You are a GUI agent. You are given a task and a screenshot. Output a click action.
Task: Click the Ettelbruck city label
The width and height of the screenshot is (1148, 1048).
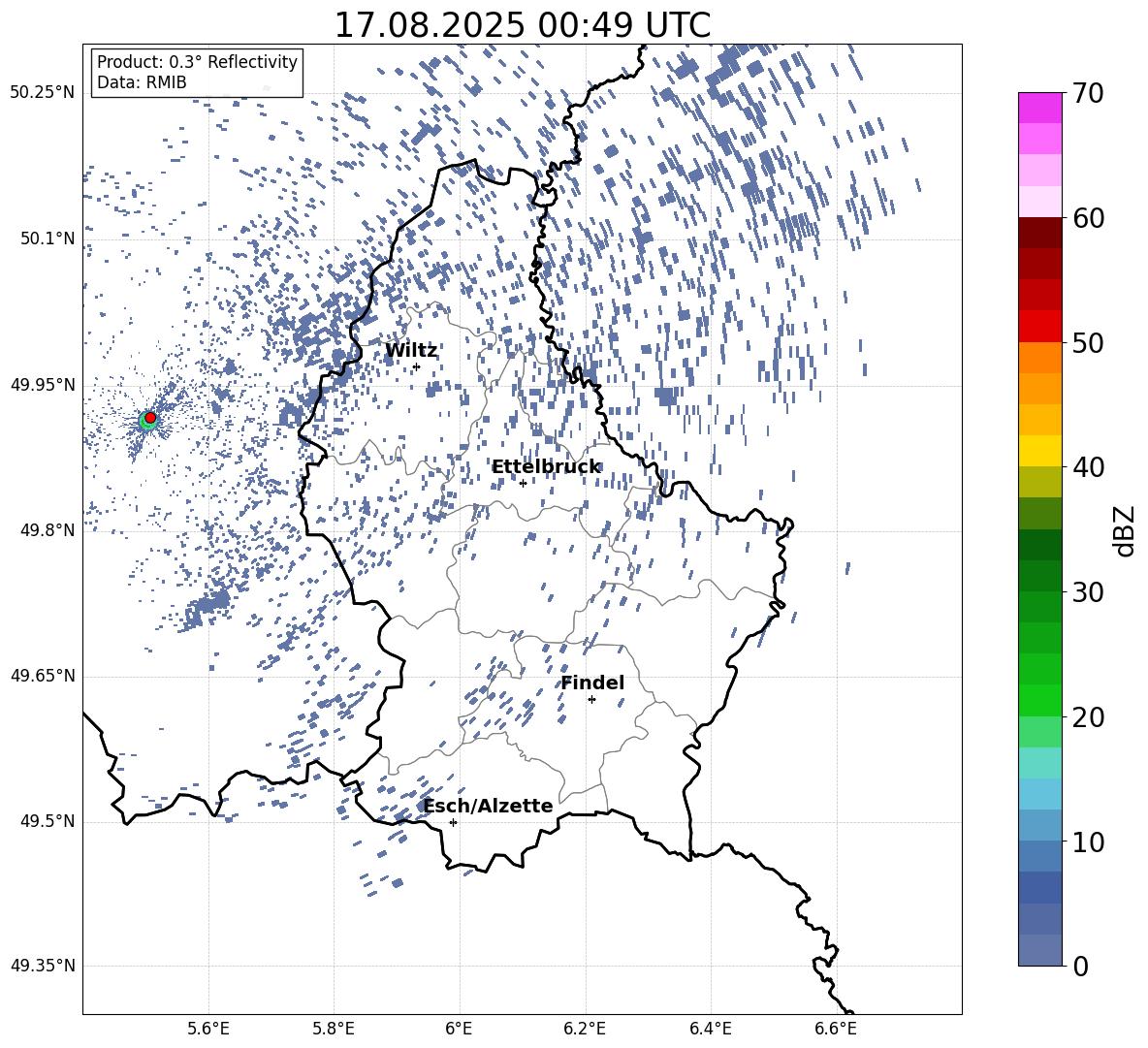546,467
